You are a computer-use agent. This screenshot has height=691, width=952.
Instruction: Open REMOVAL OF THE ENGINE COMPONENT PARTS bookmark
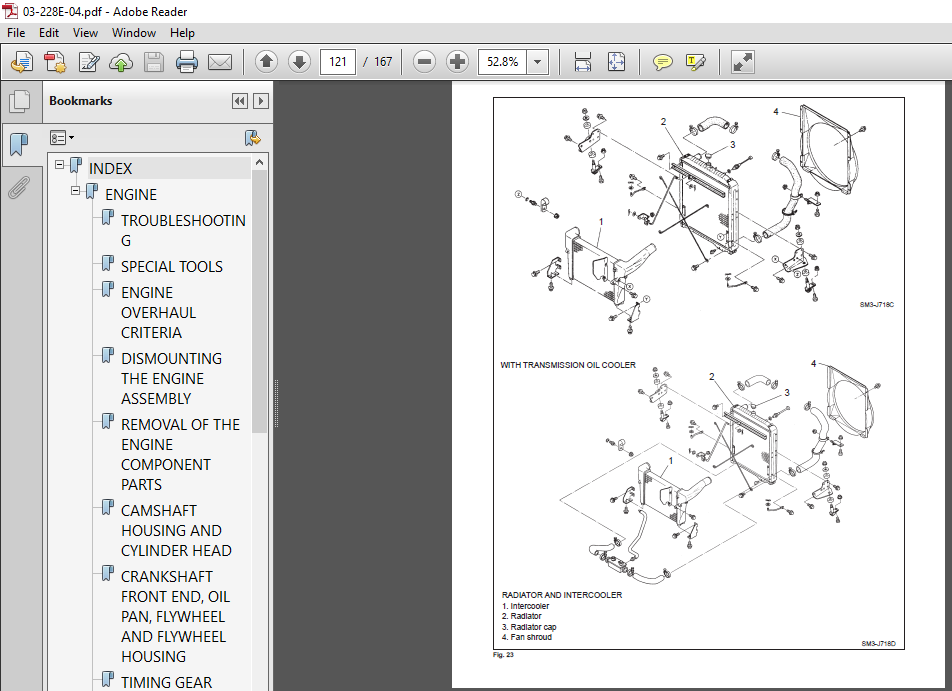point(180,454)
